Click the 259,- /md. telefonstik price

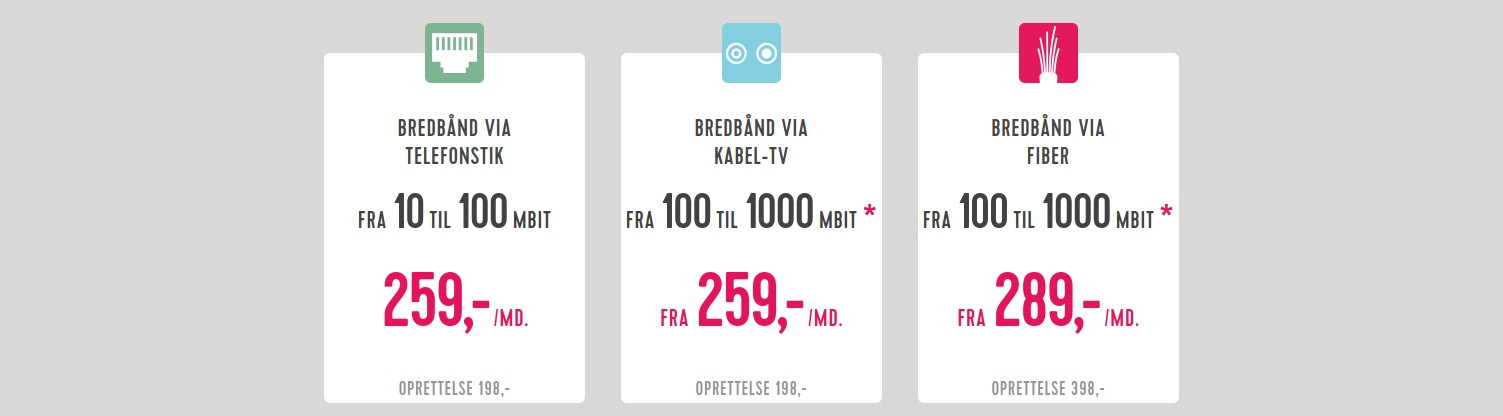[456, 300]
